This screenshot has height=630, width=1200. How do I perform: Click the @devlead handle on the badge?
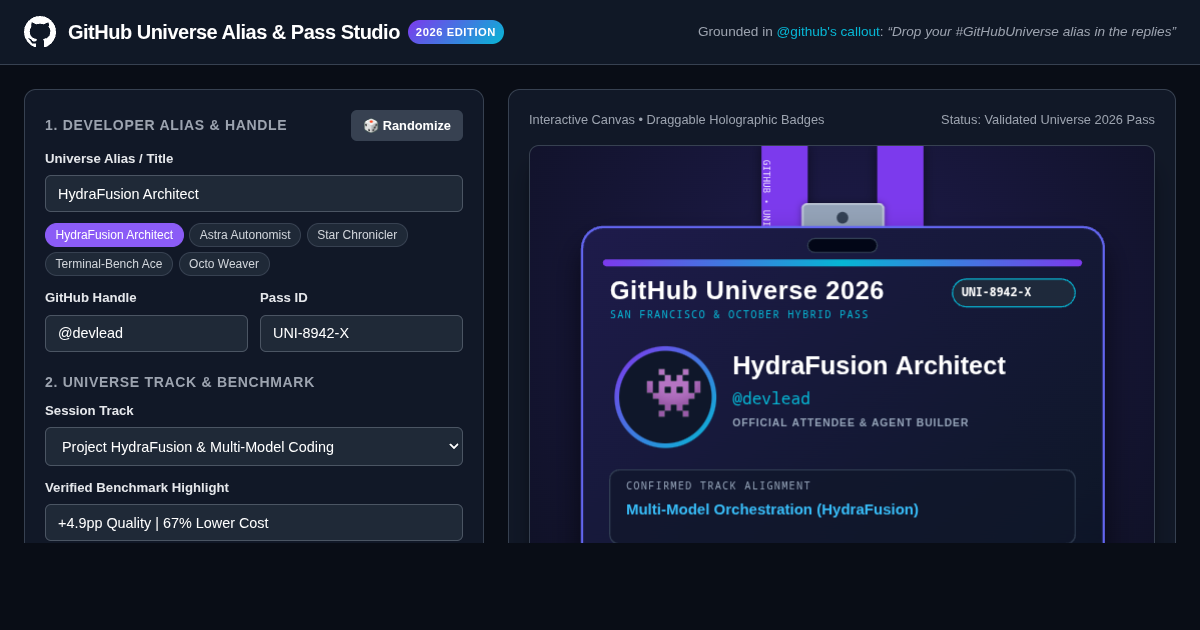click(771, 399)
